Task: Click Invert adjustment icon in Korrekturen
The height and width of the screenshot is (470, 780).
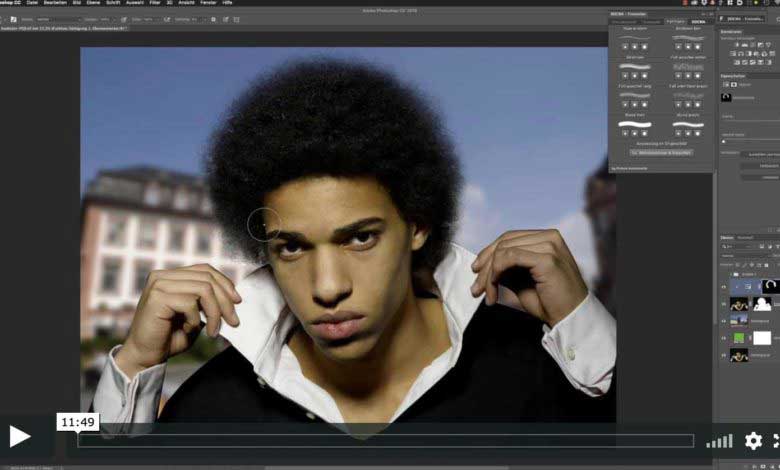Action: point(737,62)
